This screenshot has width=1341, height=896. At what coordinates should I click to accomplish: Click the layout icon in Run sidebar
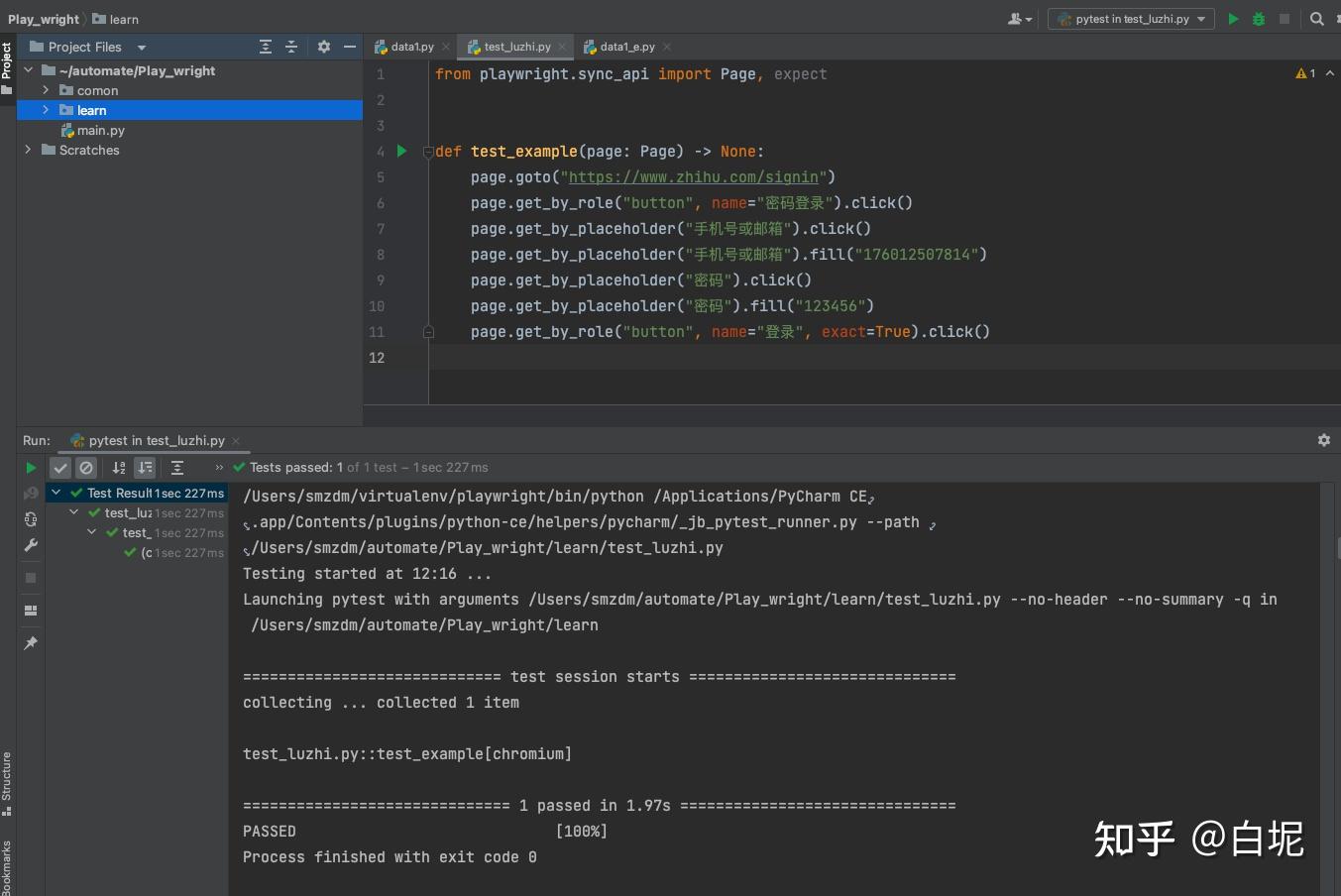31,611
